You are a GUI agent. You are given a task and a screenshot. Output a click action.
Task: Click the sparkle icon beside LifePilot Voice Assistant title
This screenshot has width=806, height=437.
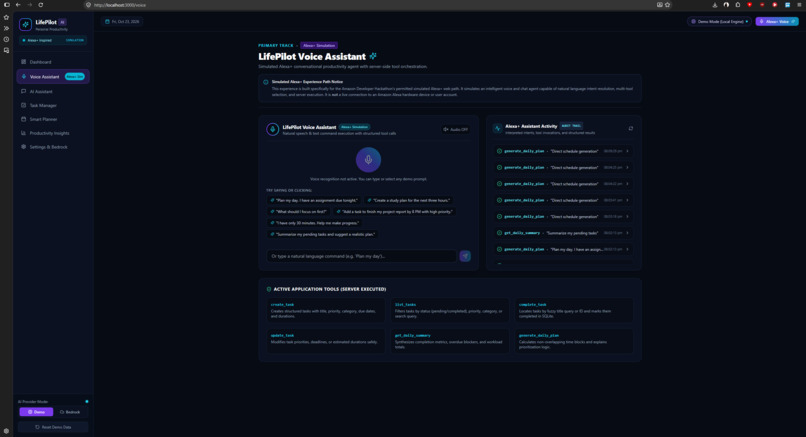click(373, 56)
